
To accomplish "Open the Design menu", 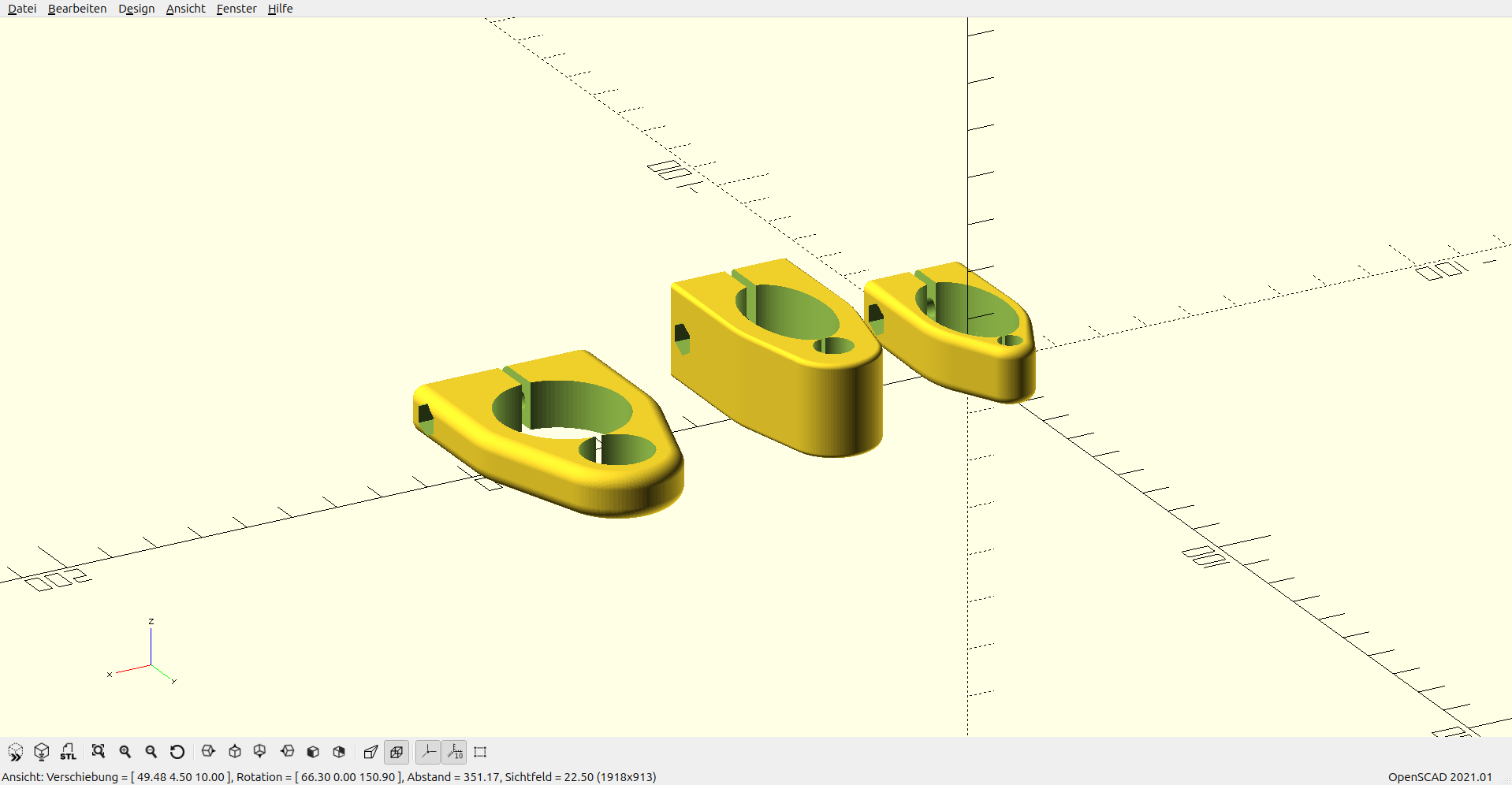I will coord(136,9).
